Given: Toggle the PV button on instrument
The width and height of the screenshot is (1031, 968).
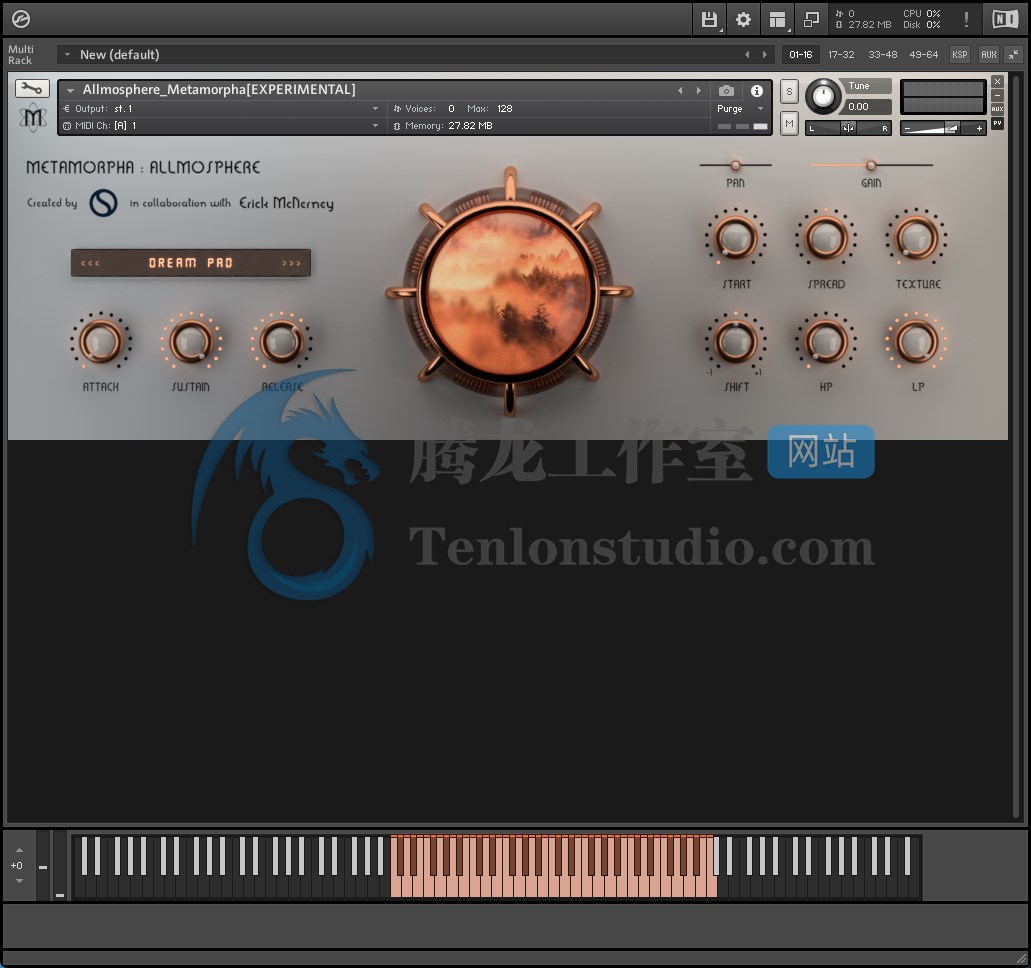Looking at the screenshot, I should click(997, 123).
